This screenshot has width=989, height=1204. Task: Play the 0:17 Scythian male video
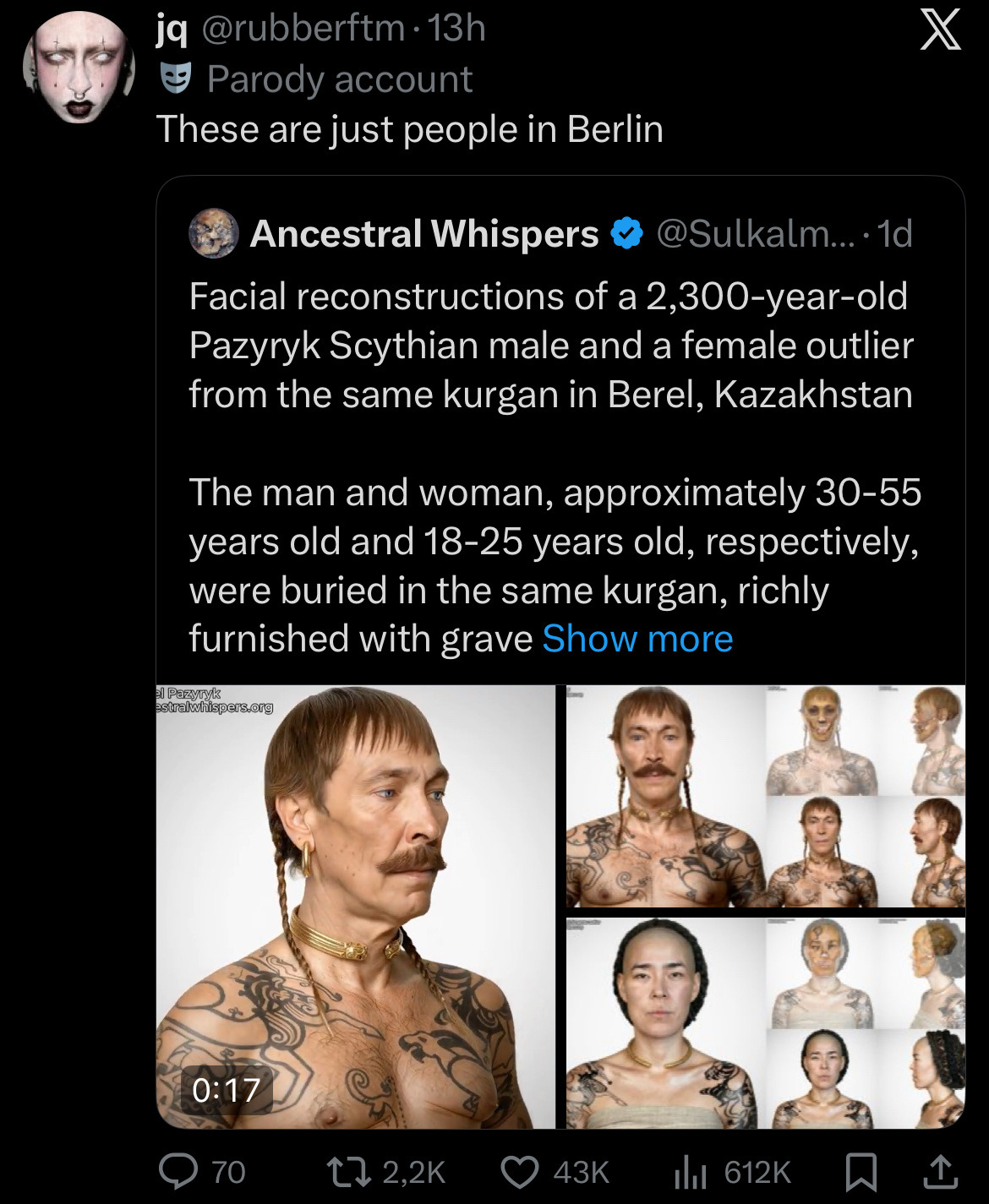pyautogui.click(x=355, y=906)
